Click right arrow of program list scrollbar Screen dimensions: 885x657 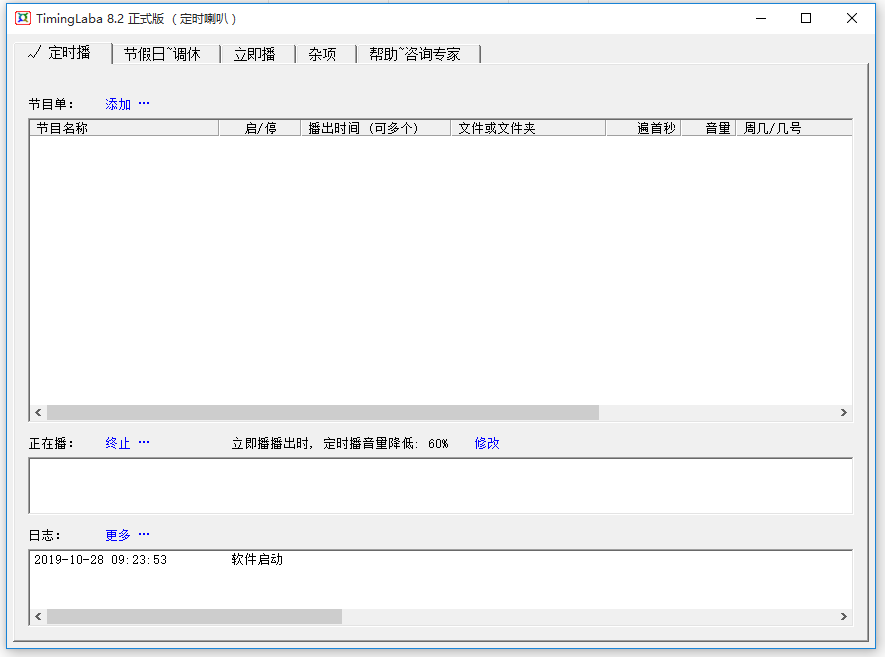coord(844,413)
